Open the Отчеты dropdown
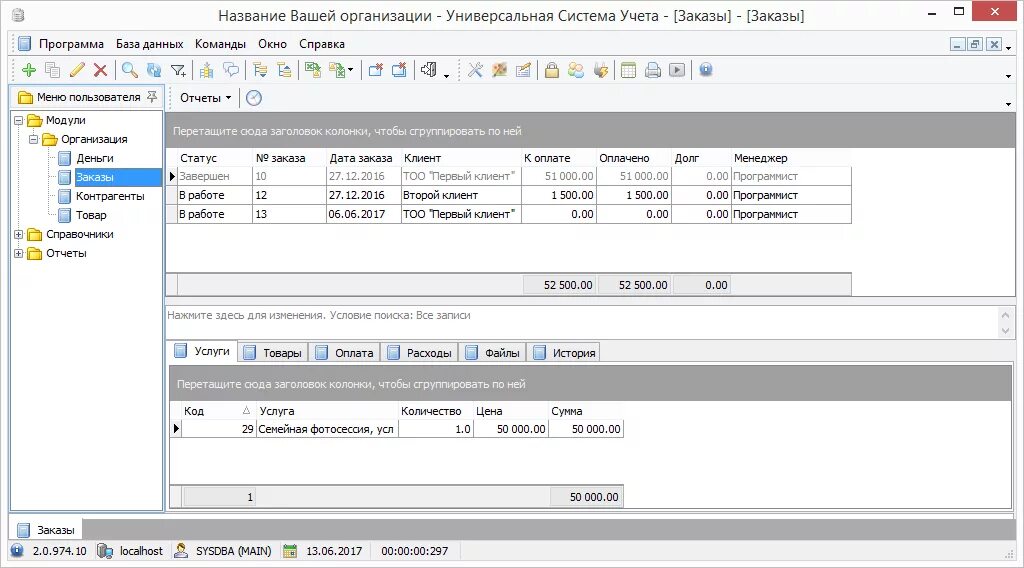Viewport: 1024px width, 568px height. (x=205, y=98)
